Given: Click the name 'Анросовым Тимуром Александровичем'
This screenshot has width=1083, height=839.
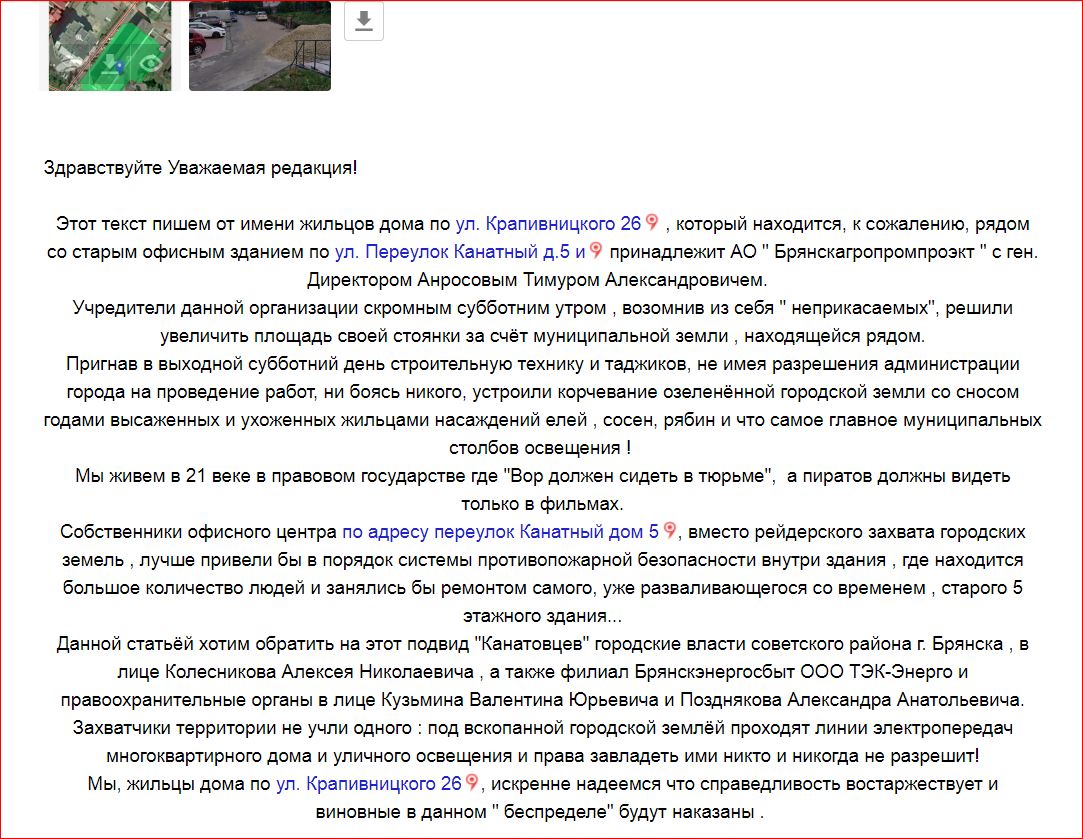Looking at the screenshot, I should click(x=599, y=279).
